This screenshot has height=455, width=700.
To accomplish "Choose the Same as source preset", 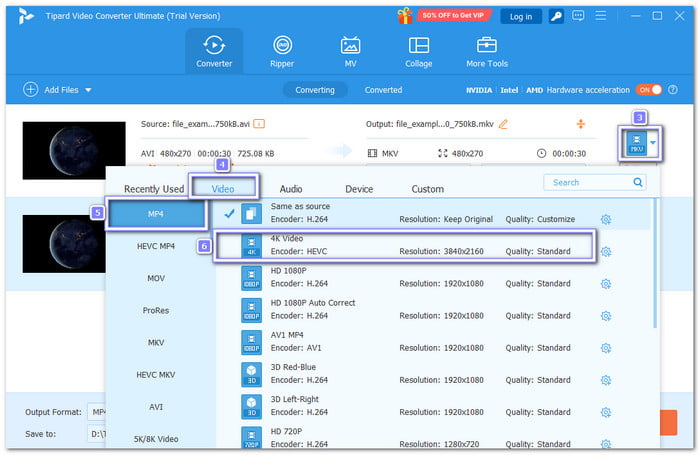I will click(433, 213).
